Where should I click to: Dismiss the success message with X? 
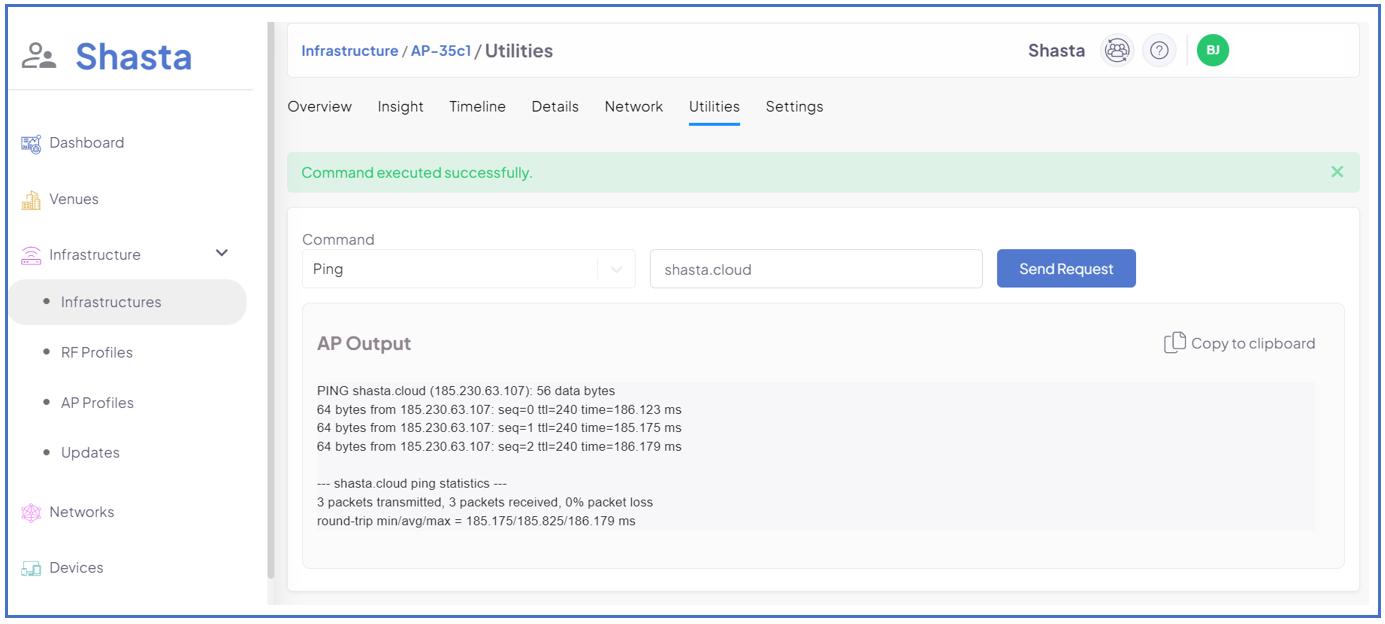coord(1337,172)
